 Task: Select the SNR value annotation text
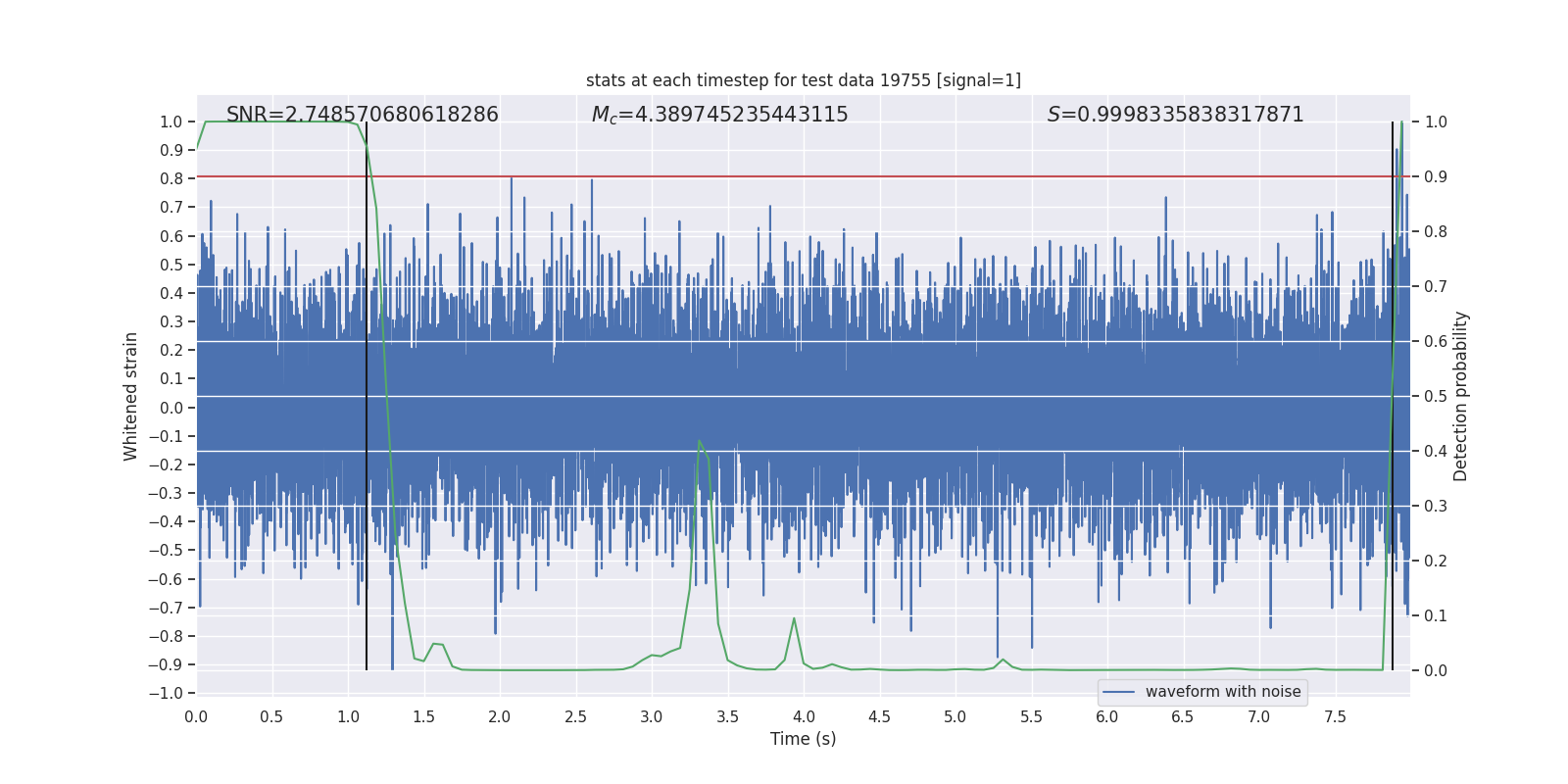click(362, 115)
